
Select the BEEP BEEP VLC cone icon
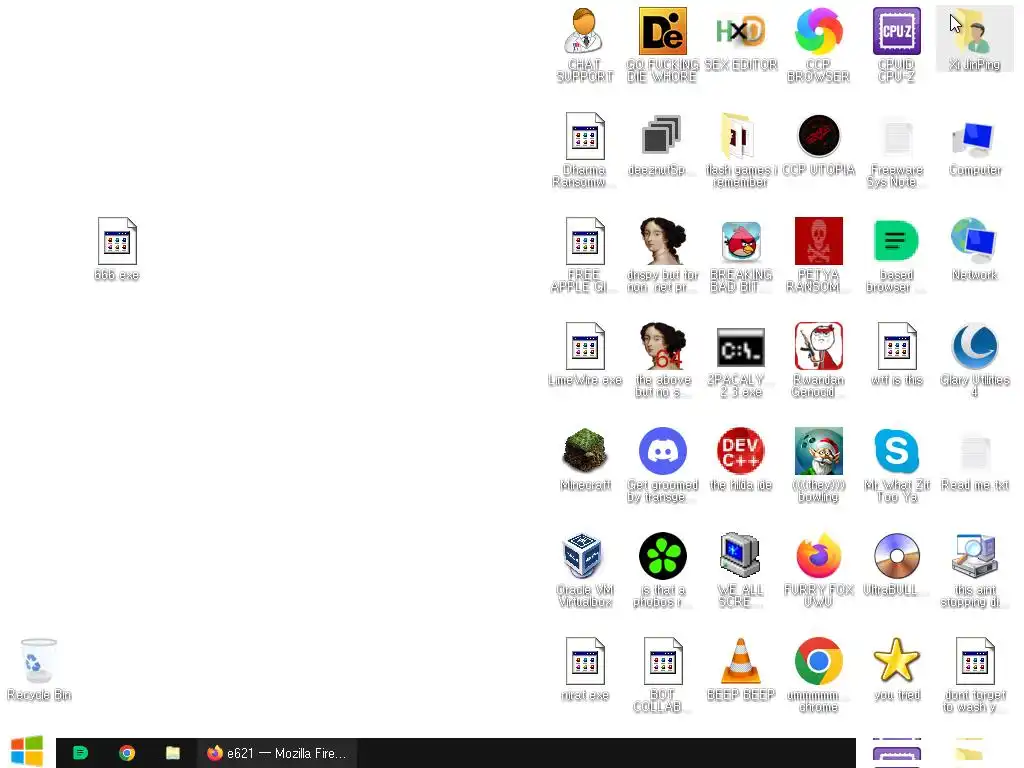pos(741,662)
